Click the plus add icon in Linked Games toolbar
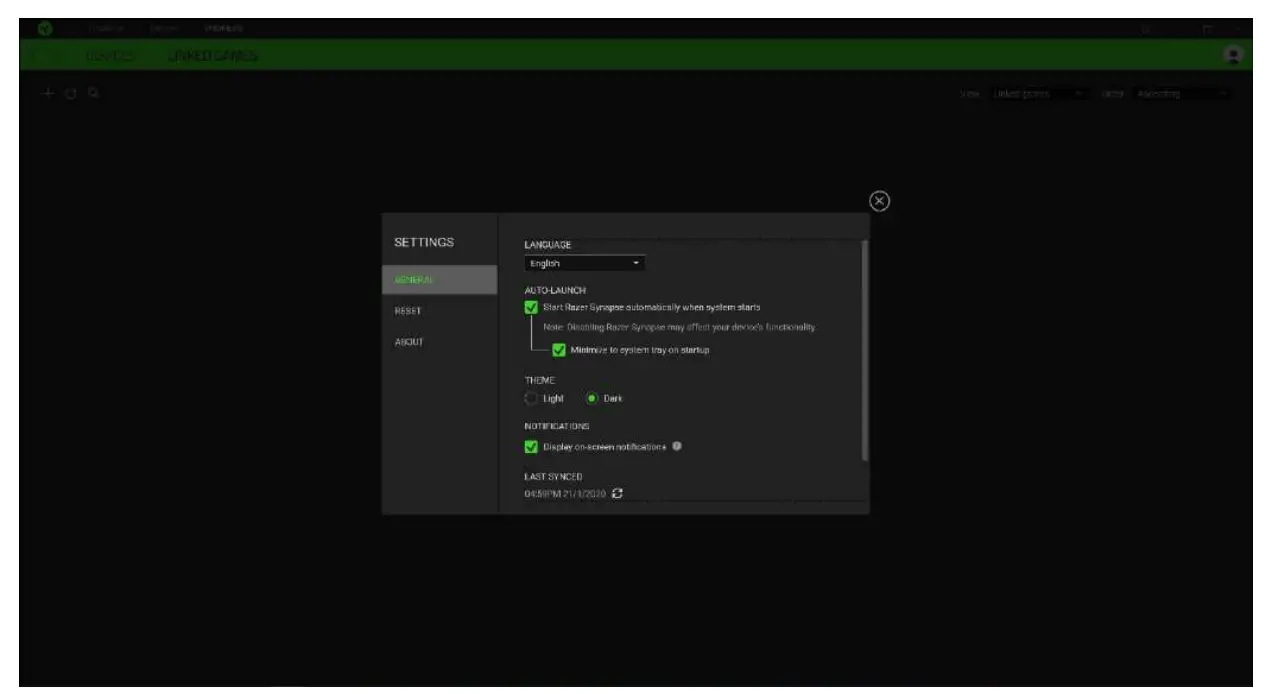The image size is (1270, 694). coord(47,93)
